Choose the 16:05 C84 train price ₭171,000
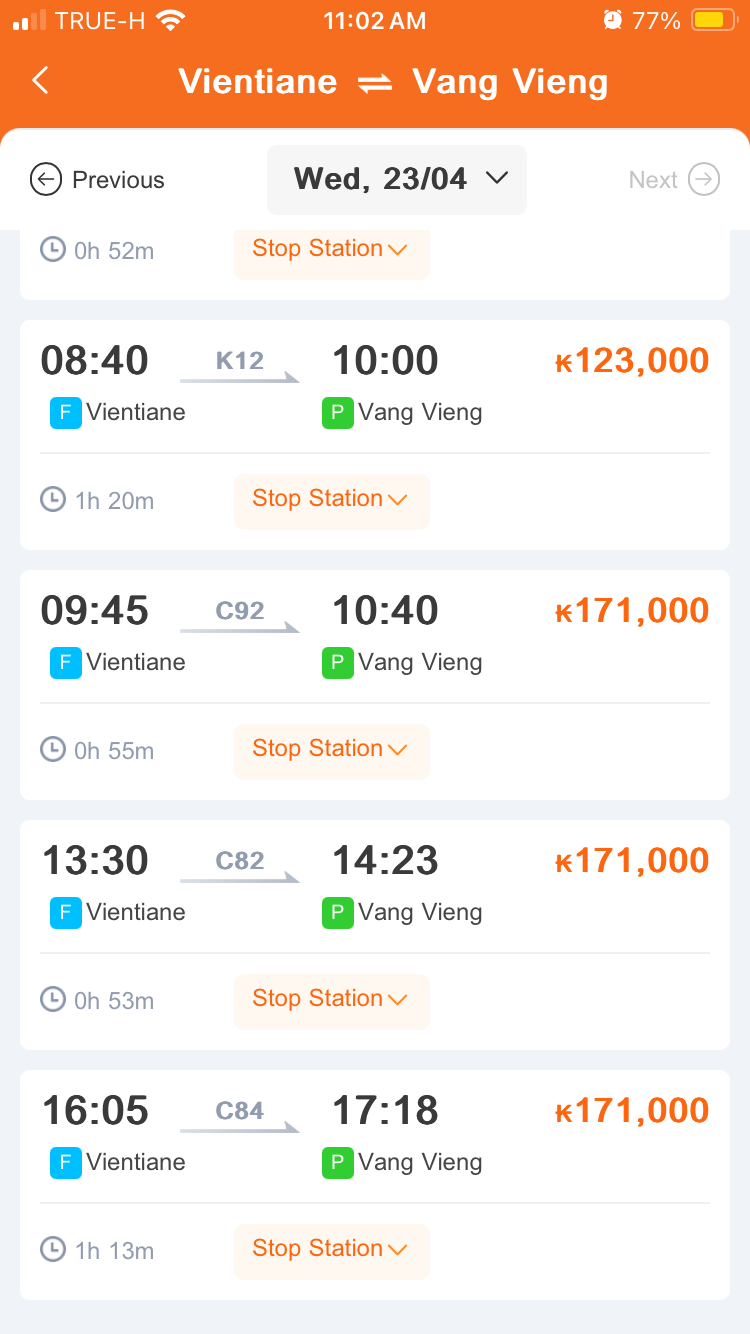750x1334 pixels. pos(632,1111)
